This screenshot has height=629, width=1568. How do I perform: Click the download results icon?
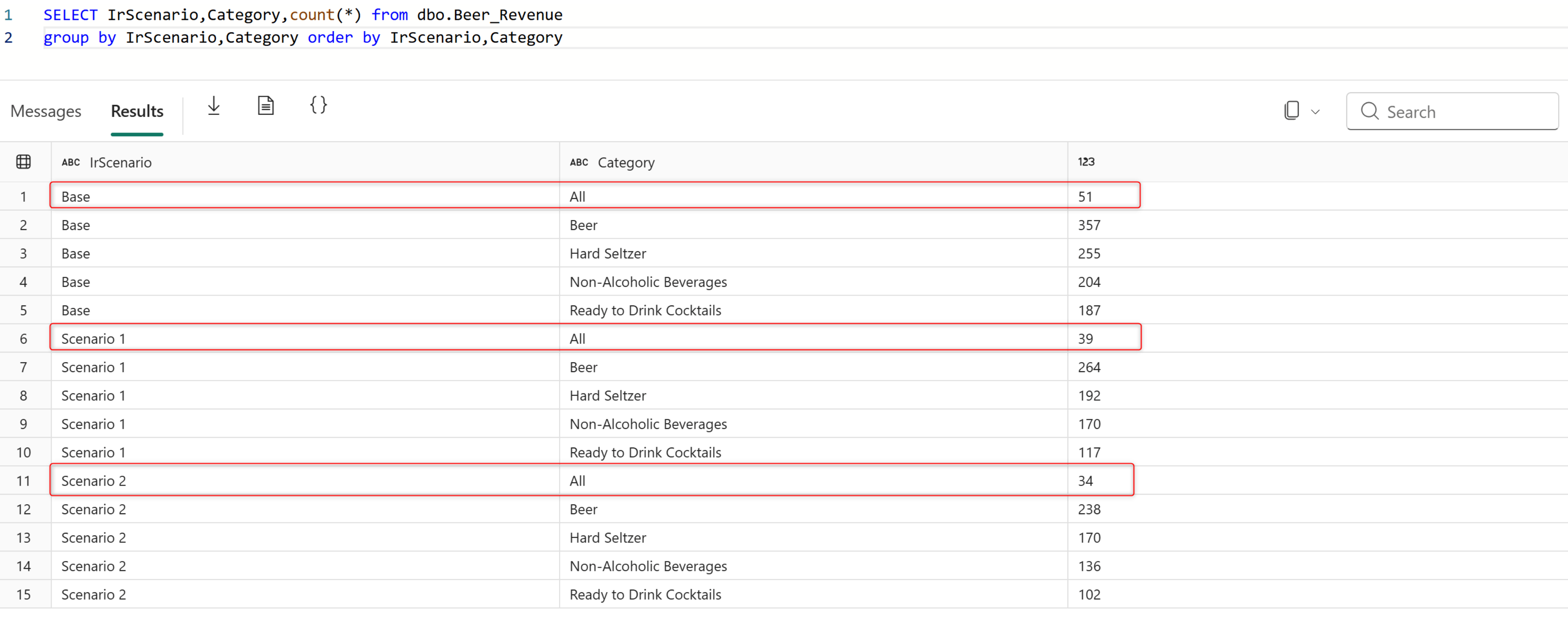click(x=213, y=106)
